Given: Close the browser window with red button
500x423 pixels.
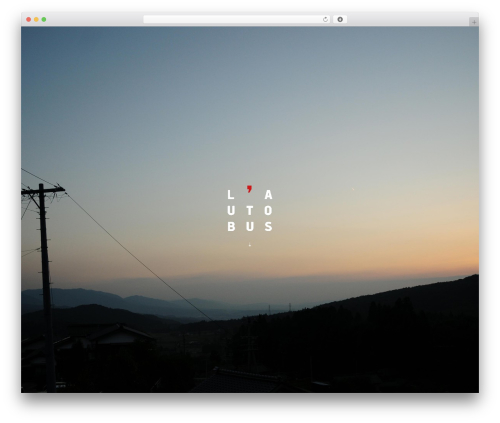Looking at the screenshot, I should coord(29,20).
